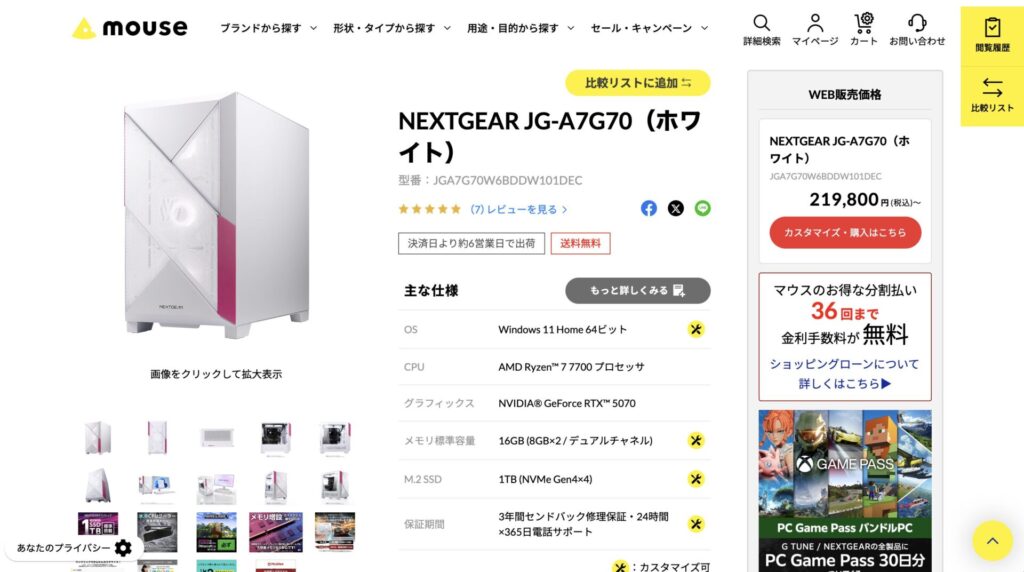Click customize icon in the memory row

tap(696, 440)
